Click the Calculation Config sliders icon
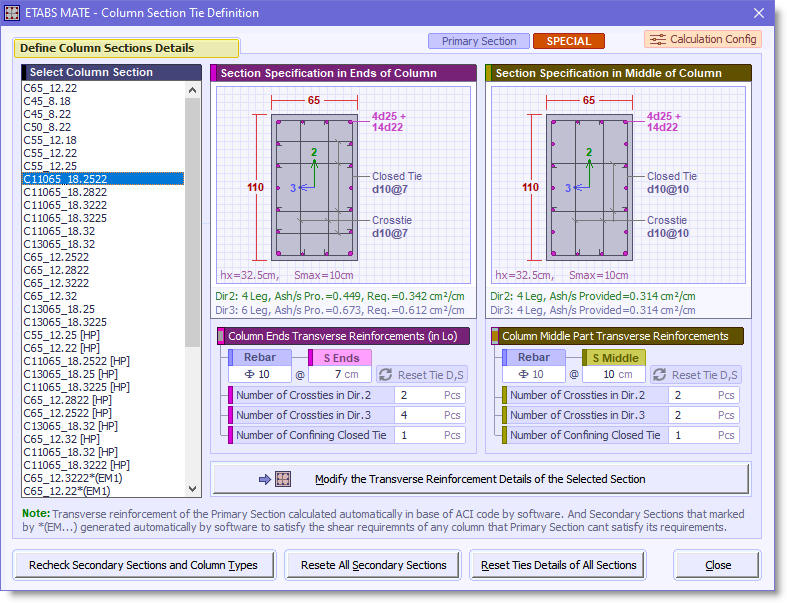 click(658, 39)
